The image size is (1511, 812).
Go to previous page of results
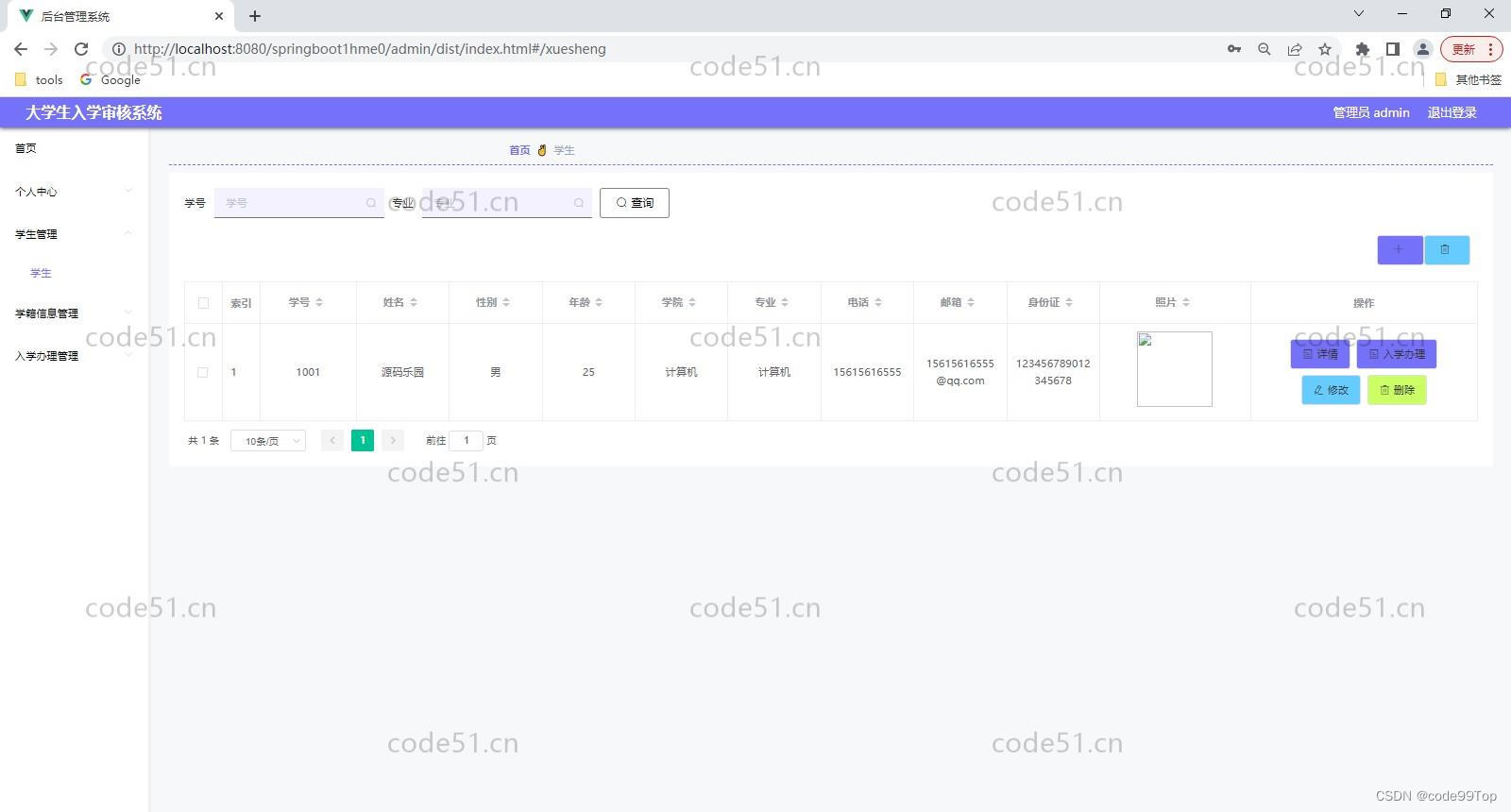tap(332, 441)
